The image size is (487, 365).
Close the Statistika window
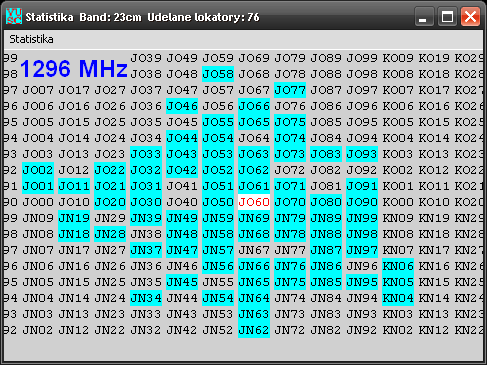(x=470, y=16)
